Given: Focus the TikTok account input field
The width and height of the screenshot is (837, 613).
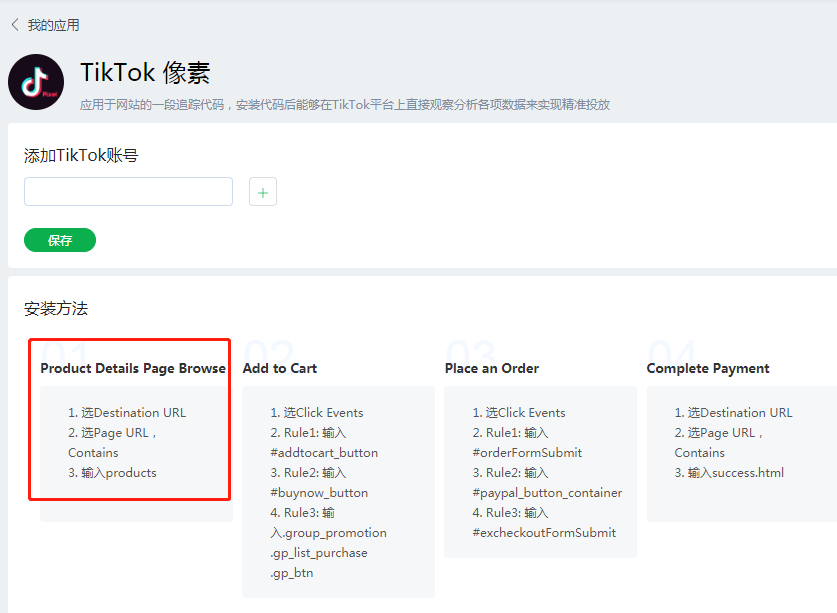Looking at the screenshot, I should [x=128, y=192].
